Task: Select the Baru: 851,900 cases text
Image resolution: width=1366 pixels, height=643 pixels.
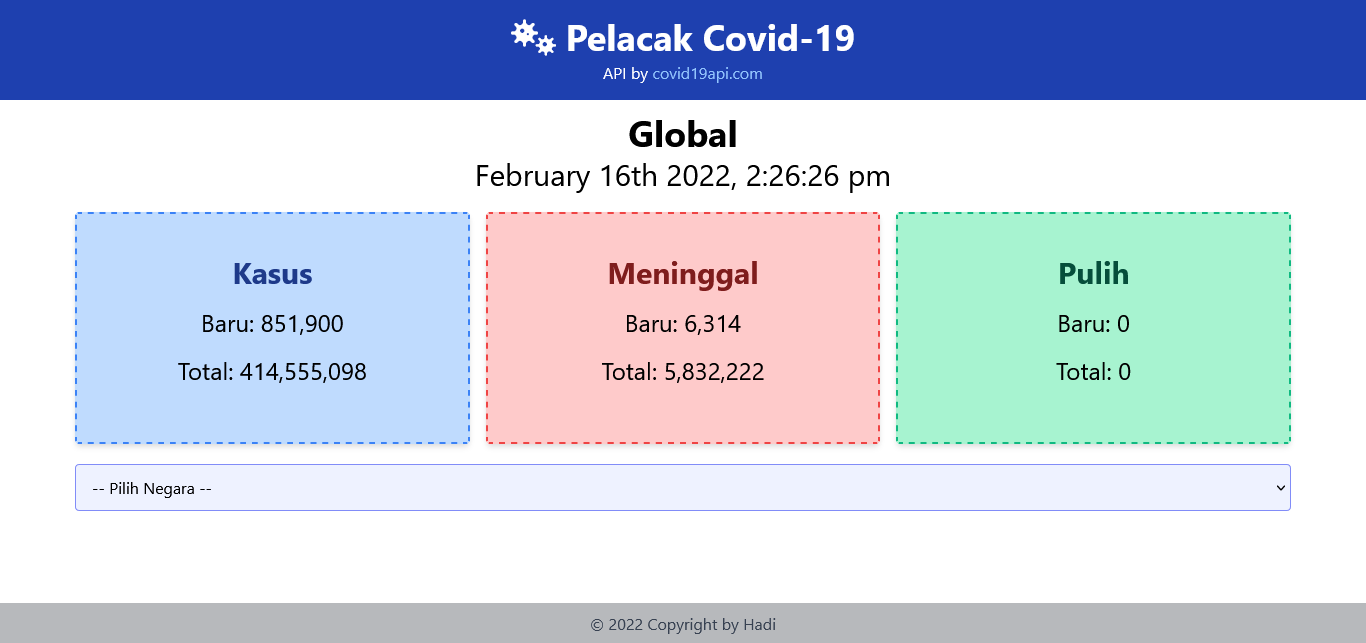Action: [x=272, y=324]
